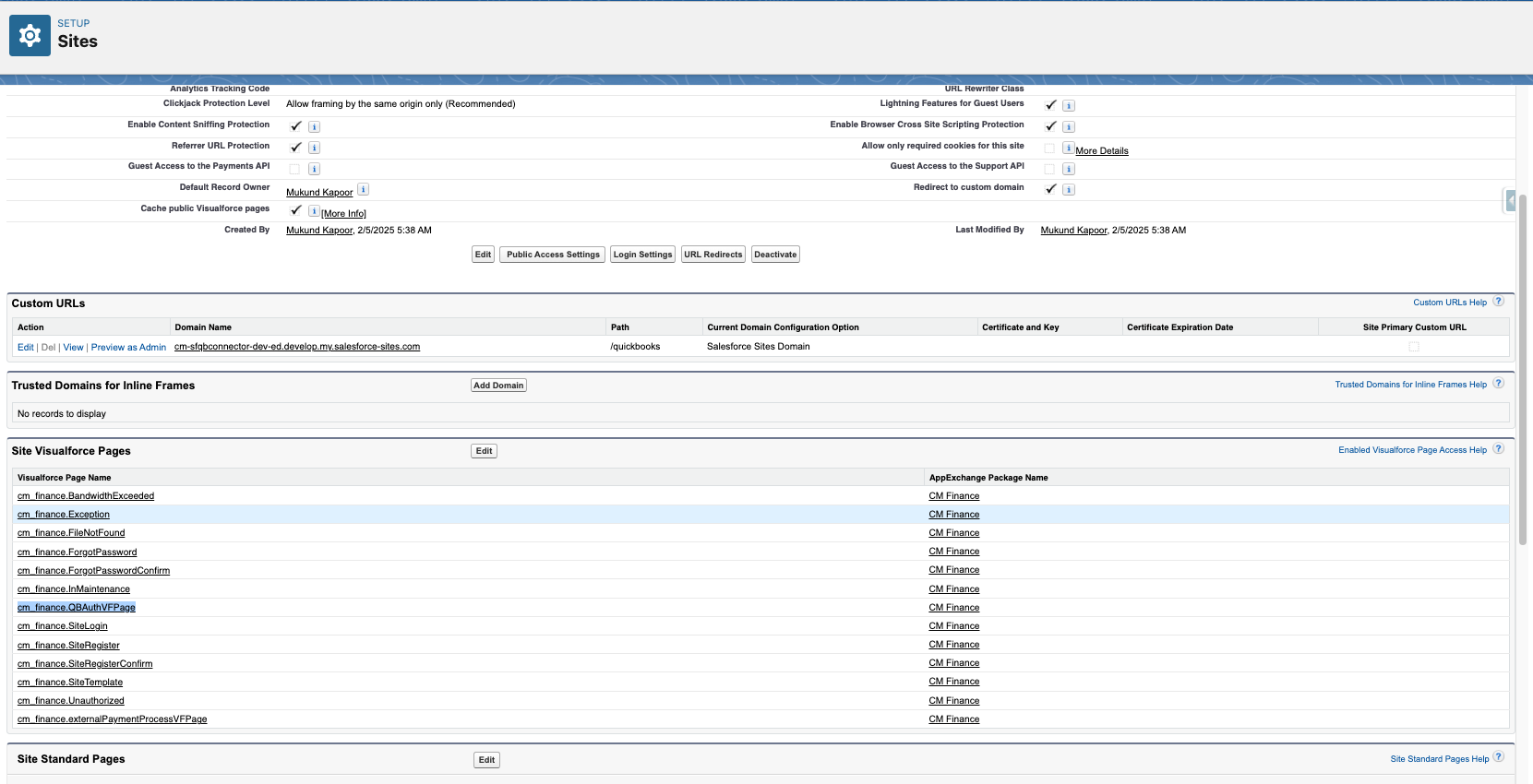Open info icon for Cache public Visualforce pages
The width and height of the screenshot is (1533, 784).
click(314, 211)
